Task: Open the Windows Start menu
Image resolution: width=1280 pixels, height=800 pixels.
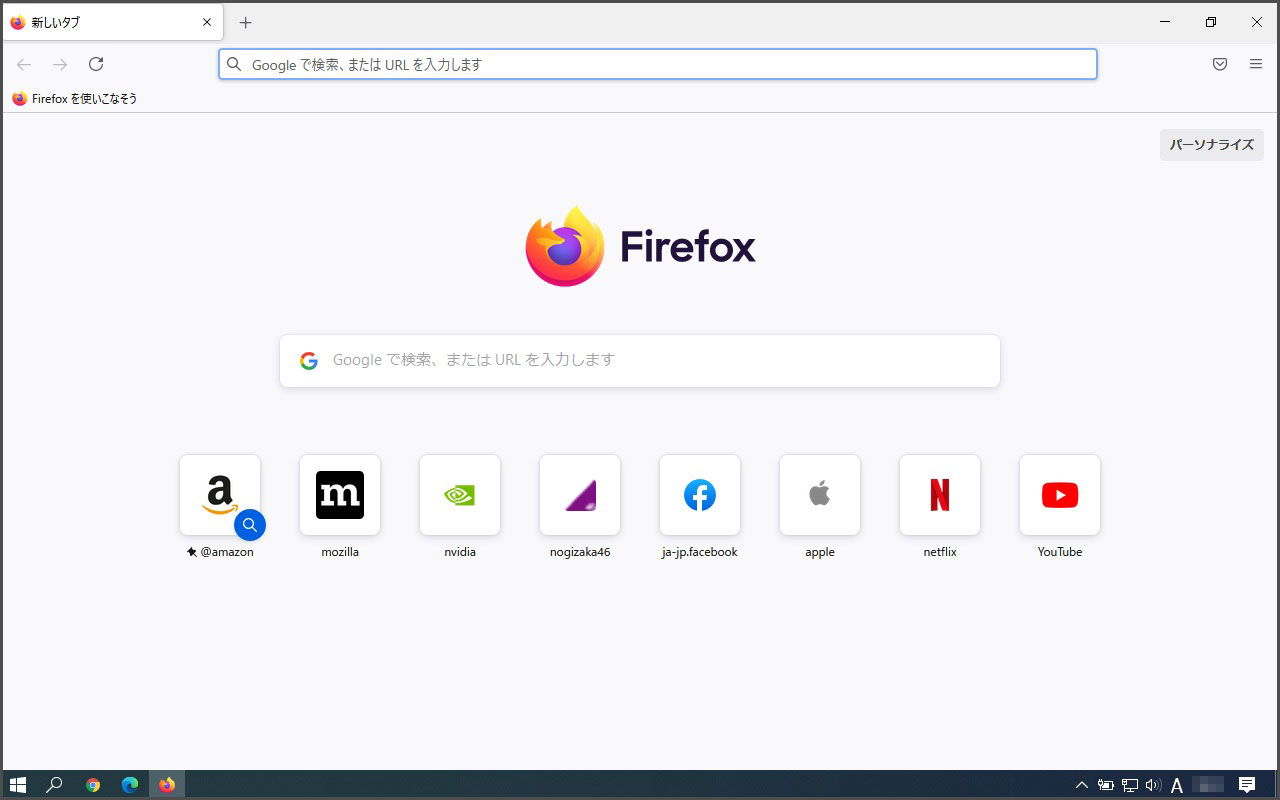Action: 18,785
